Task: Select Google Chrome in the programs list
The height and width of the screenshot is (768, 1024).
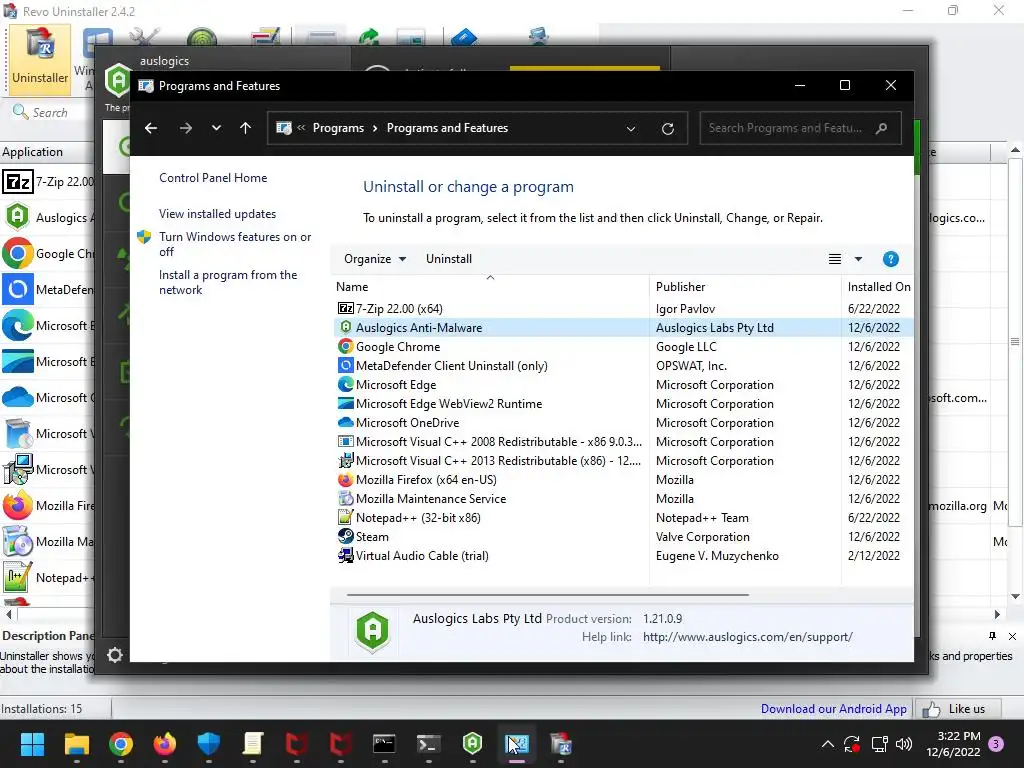Action: [623, 346]
